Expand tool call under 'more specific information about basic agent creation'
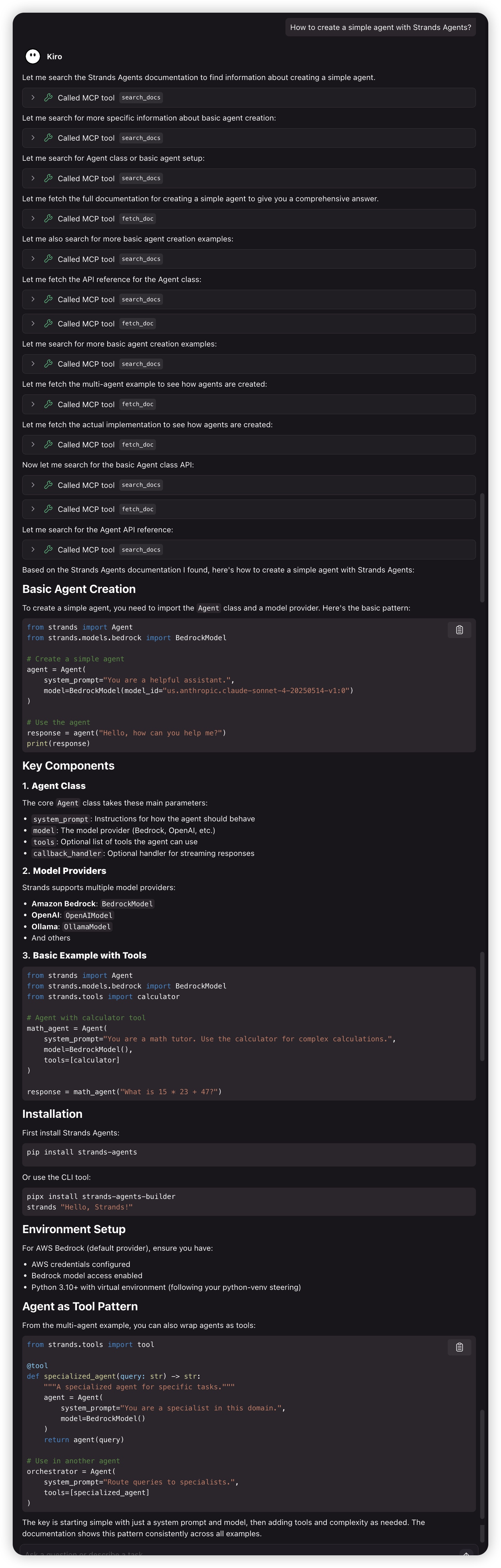The image size is (501, 1568). click(33, 138)
